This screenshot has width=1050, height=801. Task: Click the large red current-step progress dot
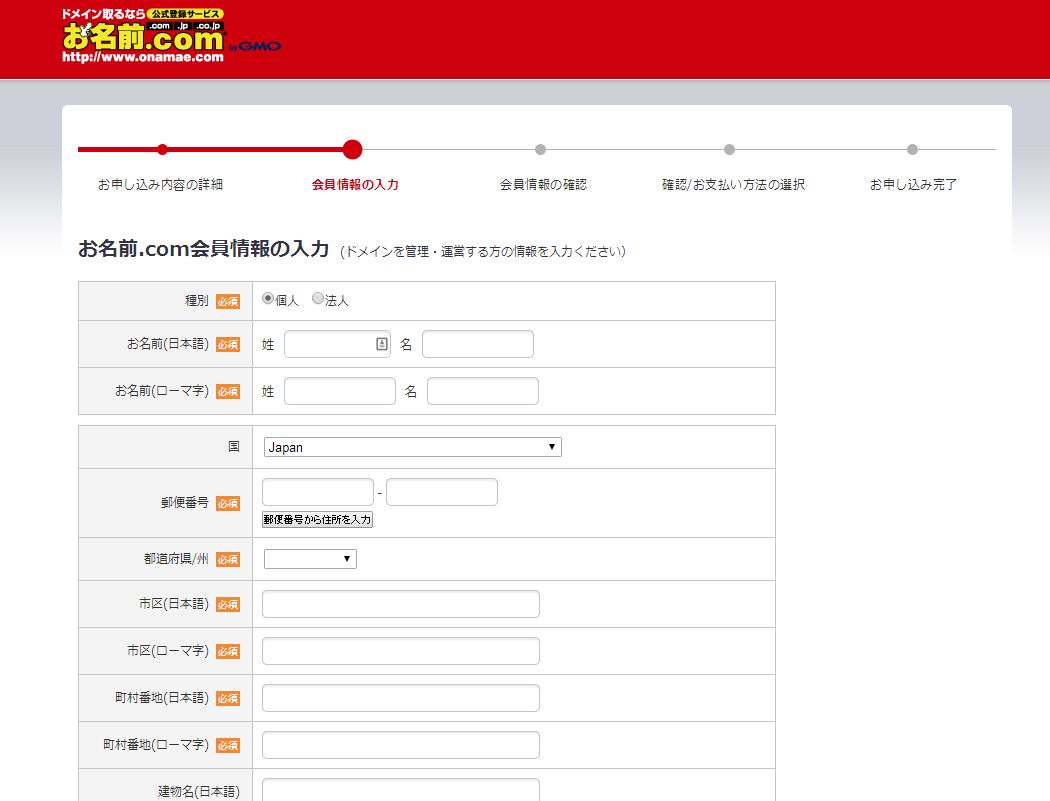352,149
